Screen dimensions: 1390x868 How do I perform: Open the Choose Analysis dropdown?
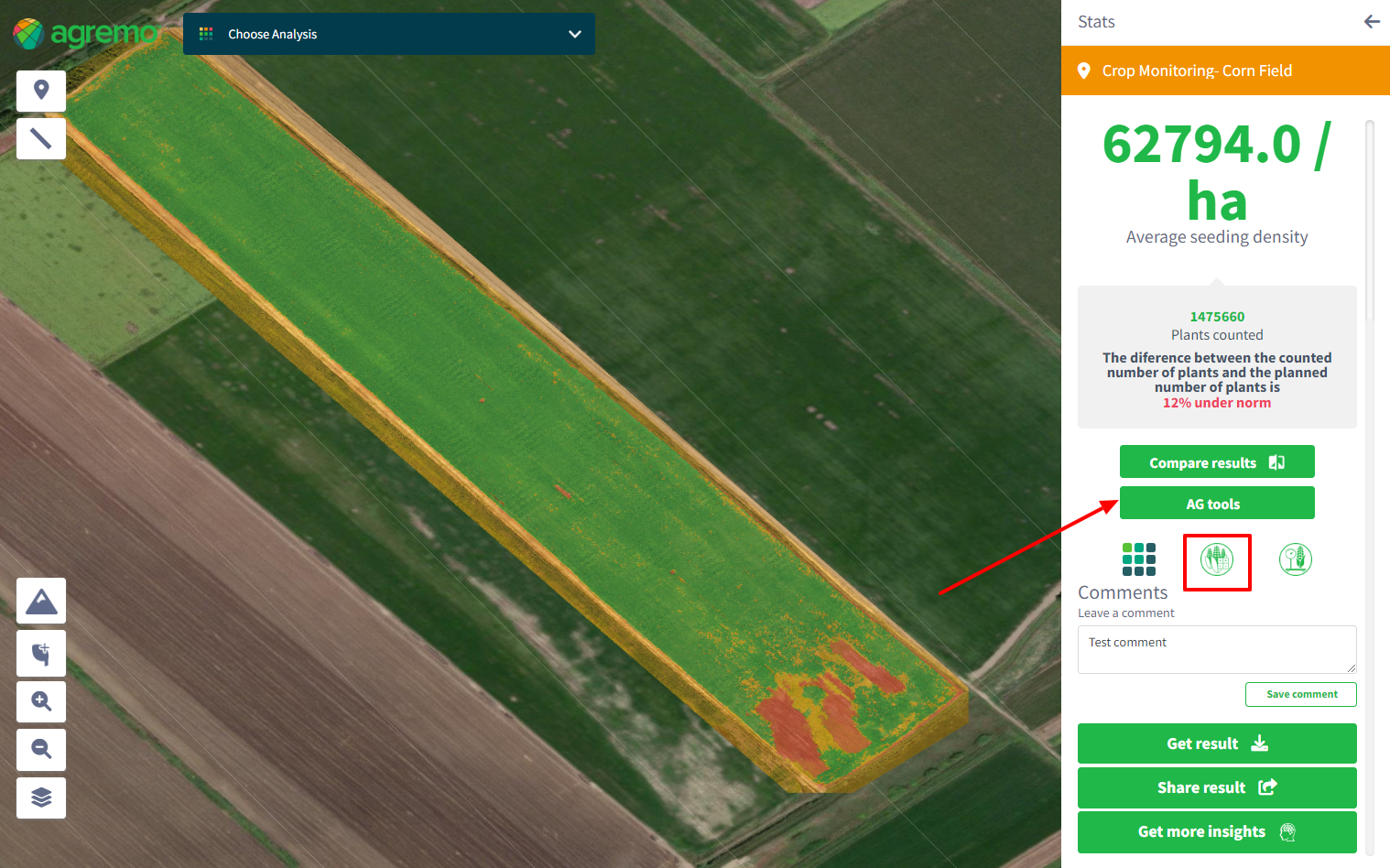pos(388,34)
